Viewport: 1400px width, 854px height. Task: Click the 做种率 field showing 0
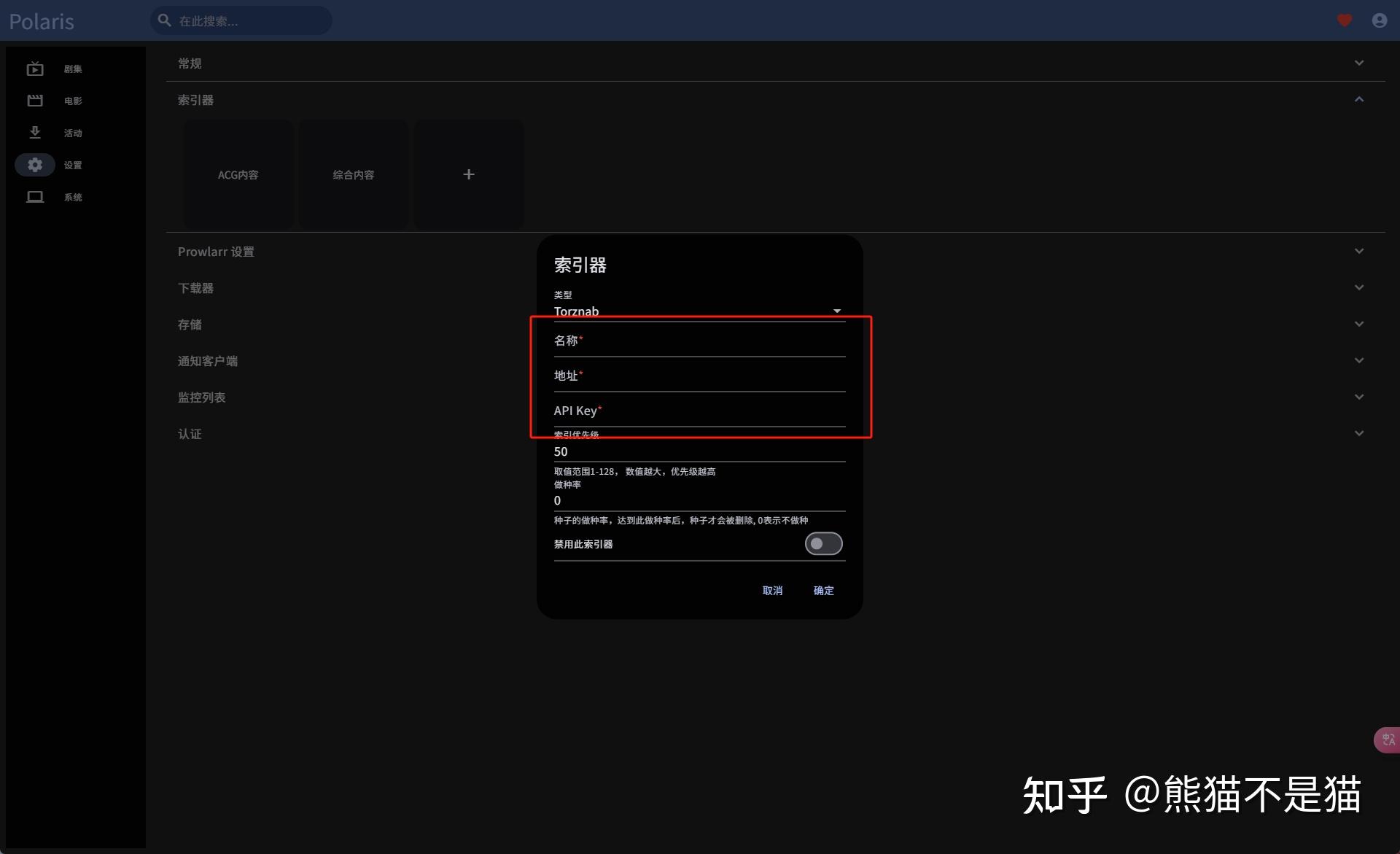tap(699, 500)
